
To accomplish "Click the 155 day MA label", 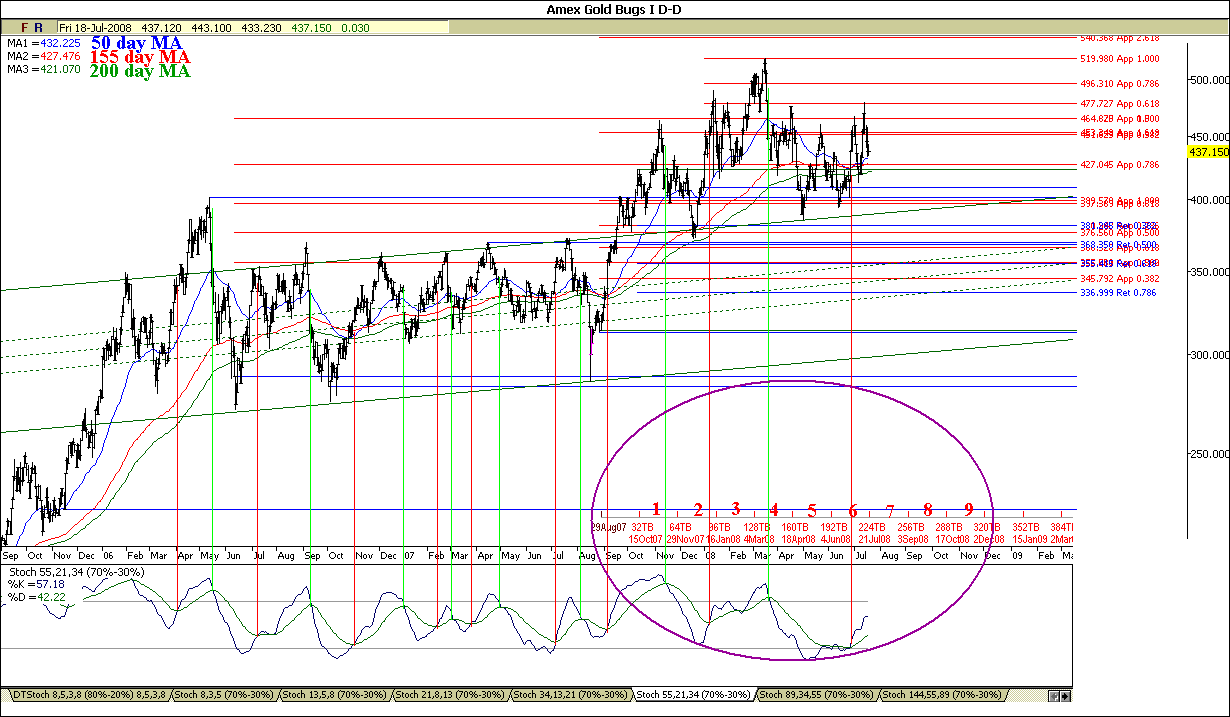I will coord(140,57).
